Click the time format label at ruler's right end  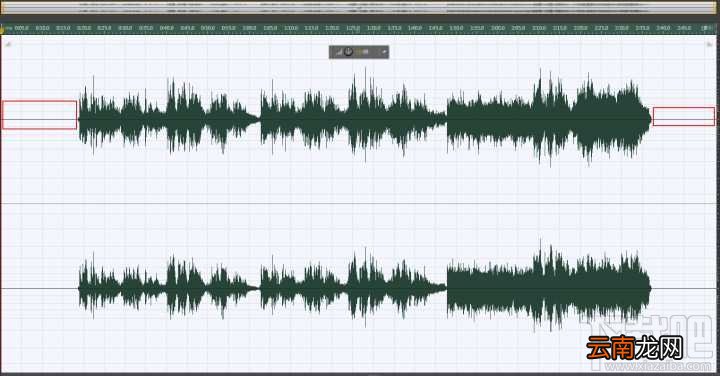click(x=707, y=28)
